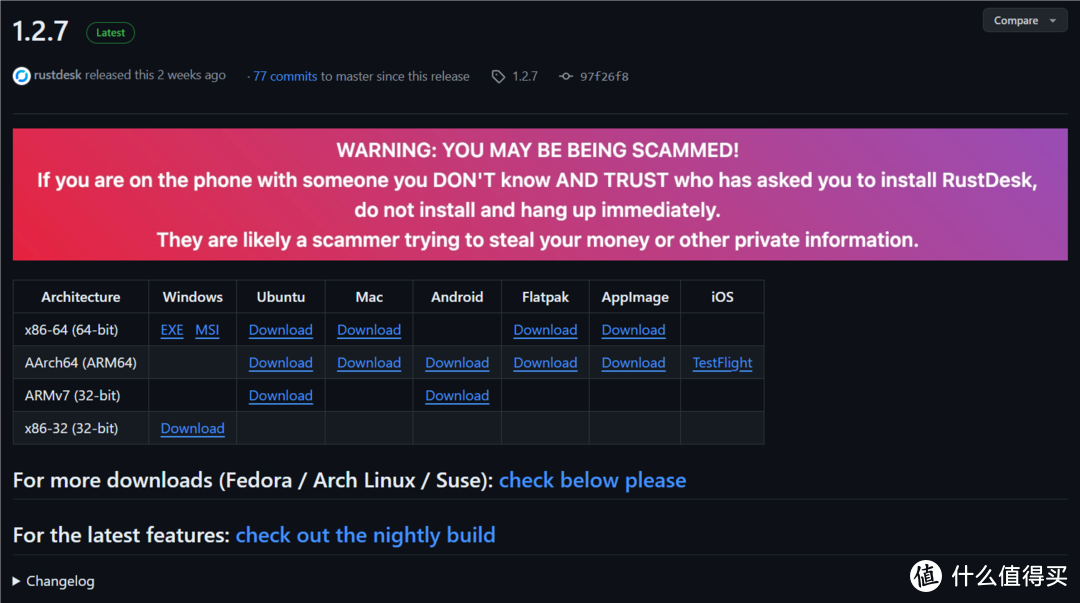The height and width of the screenshot is (603, 1080).
Task: Download Windows x86-32 build
Action: (x=193, y=428)
